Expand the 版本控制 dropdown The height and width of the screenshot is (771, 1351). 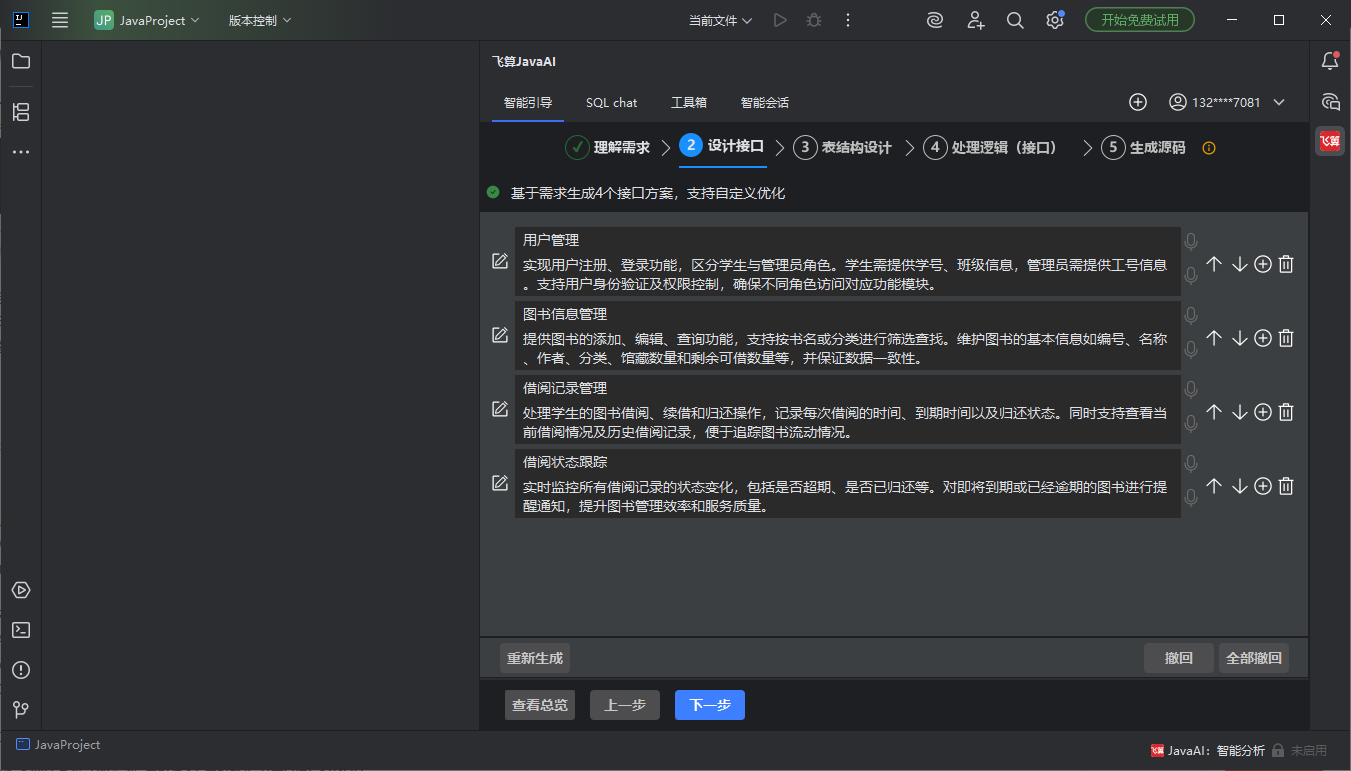point(260,20)
